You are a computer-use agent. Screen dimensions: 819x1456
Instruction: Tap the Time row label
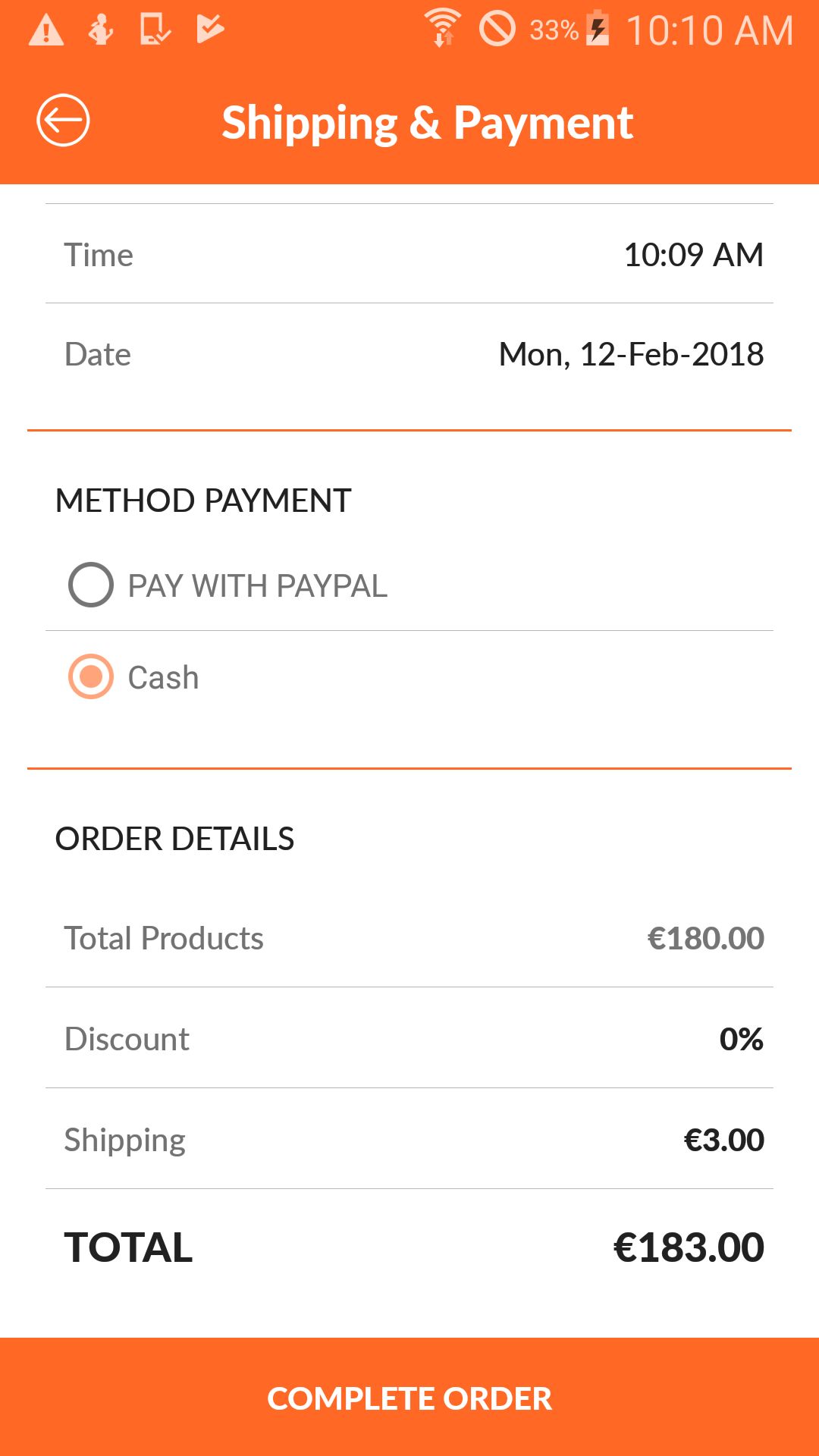(x=99, y=255)
